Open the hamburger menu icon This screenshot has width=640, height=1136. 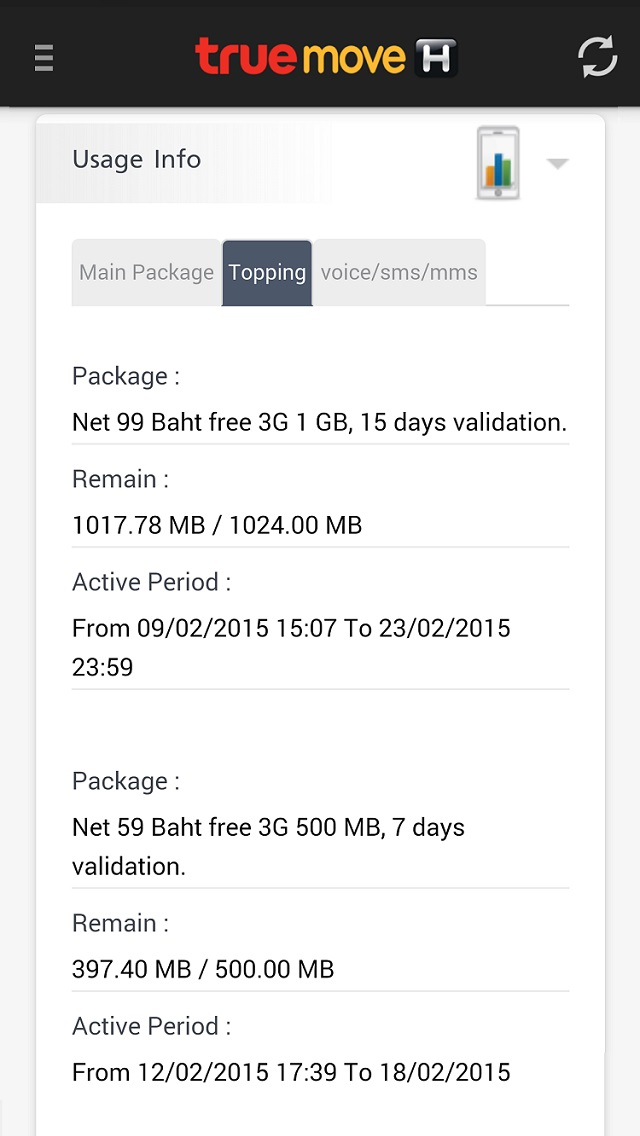[44, 58]
